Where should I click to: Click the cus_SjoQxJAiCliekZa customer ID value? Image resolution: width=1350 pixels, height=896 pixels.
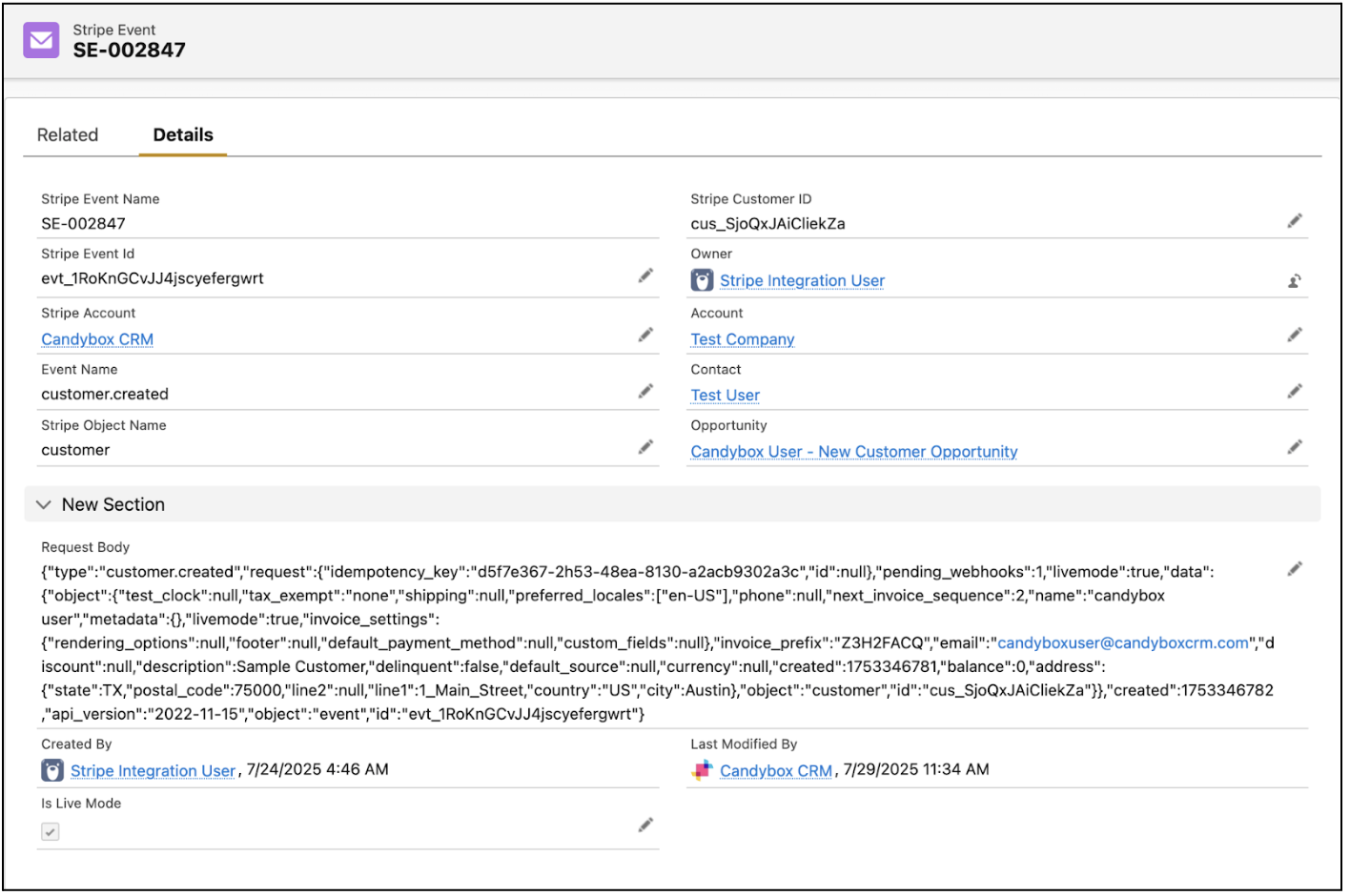tap(767, 224)
